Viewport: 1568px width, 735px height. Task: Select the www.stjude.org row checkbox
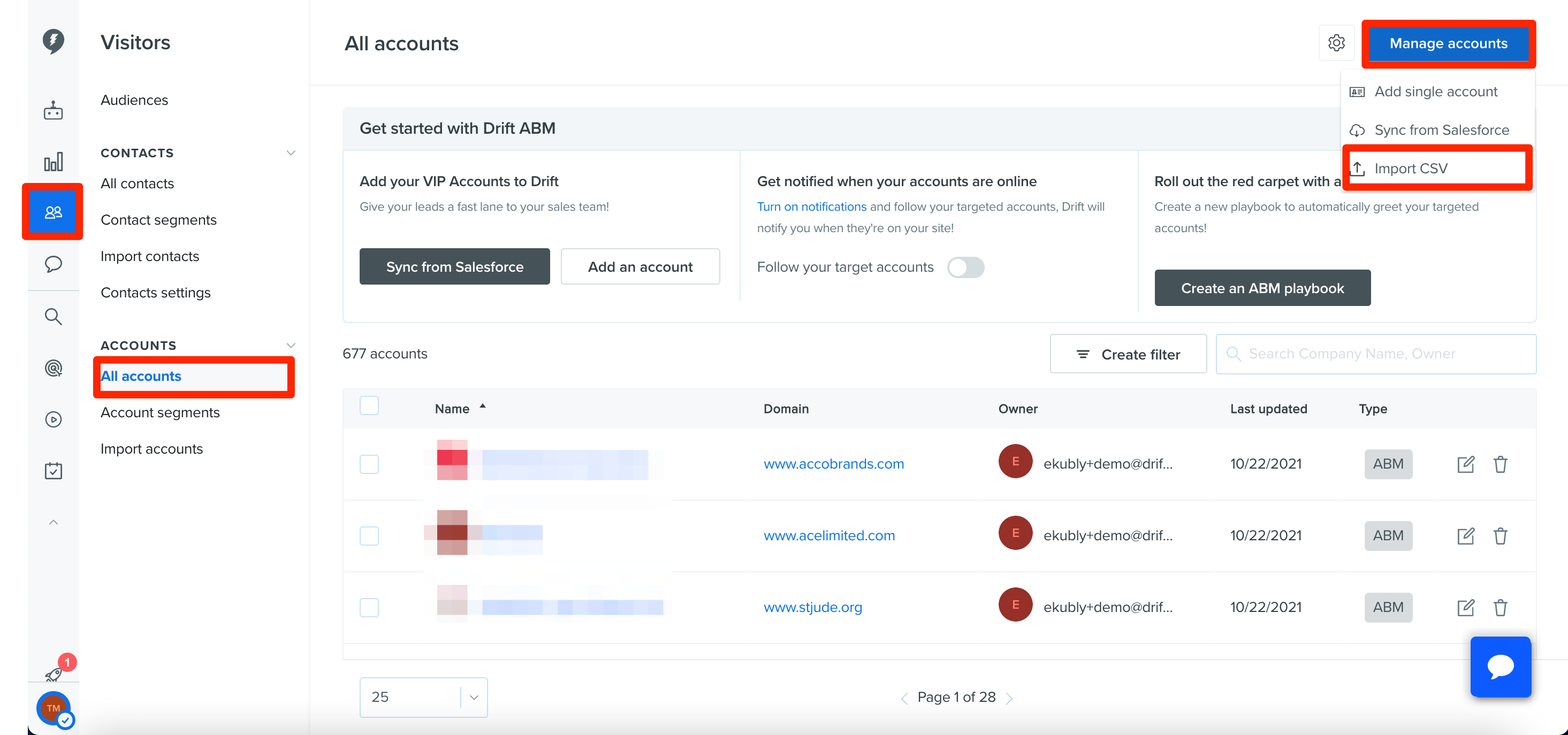pyautogui.click(x=369, y=607)
